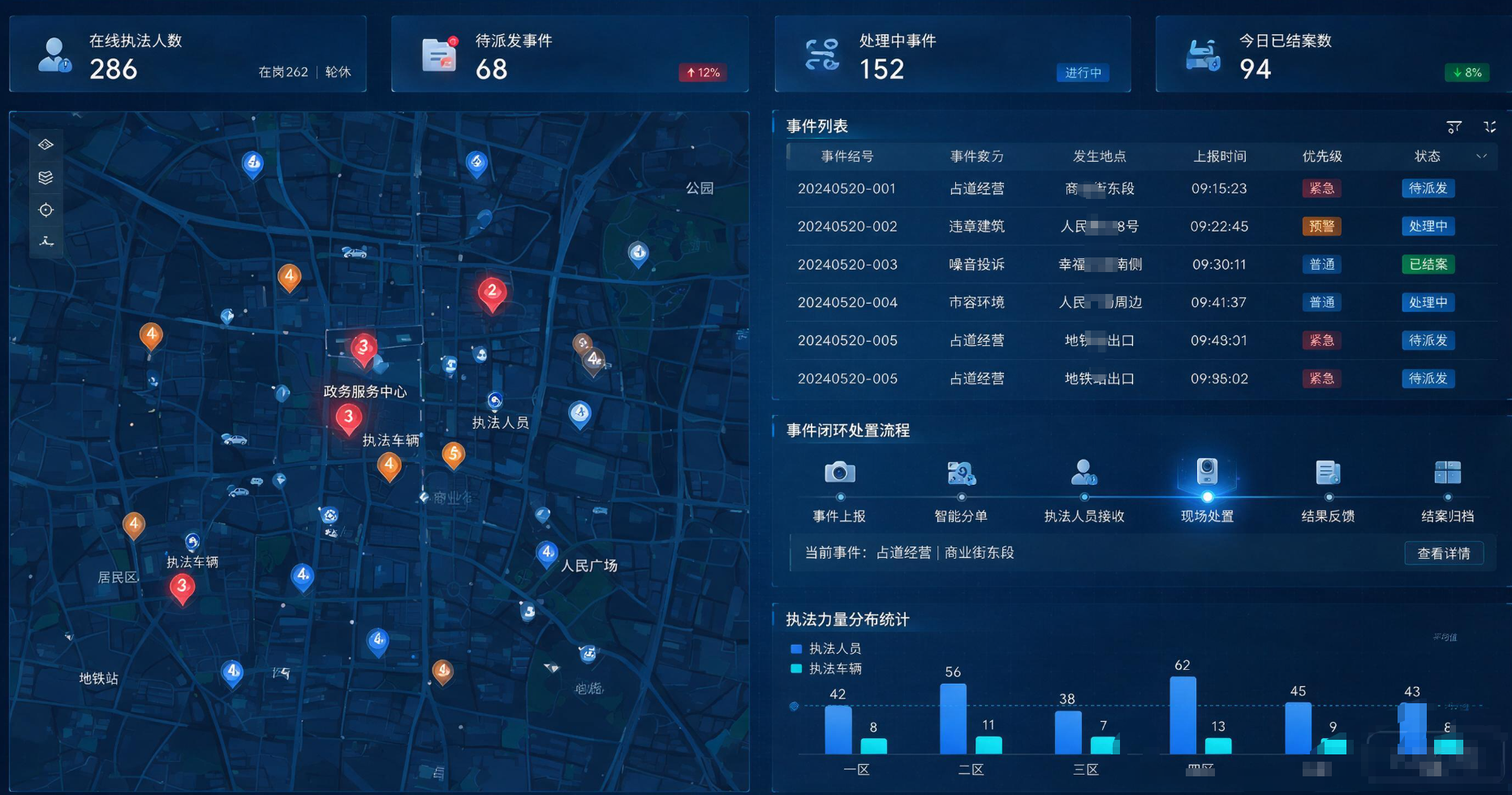Click the orange marker numbered 5
Viewport: 1512px width, 795px height.
tap(454, 456)
